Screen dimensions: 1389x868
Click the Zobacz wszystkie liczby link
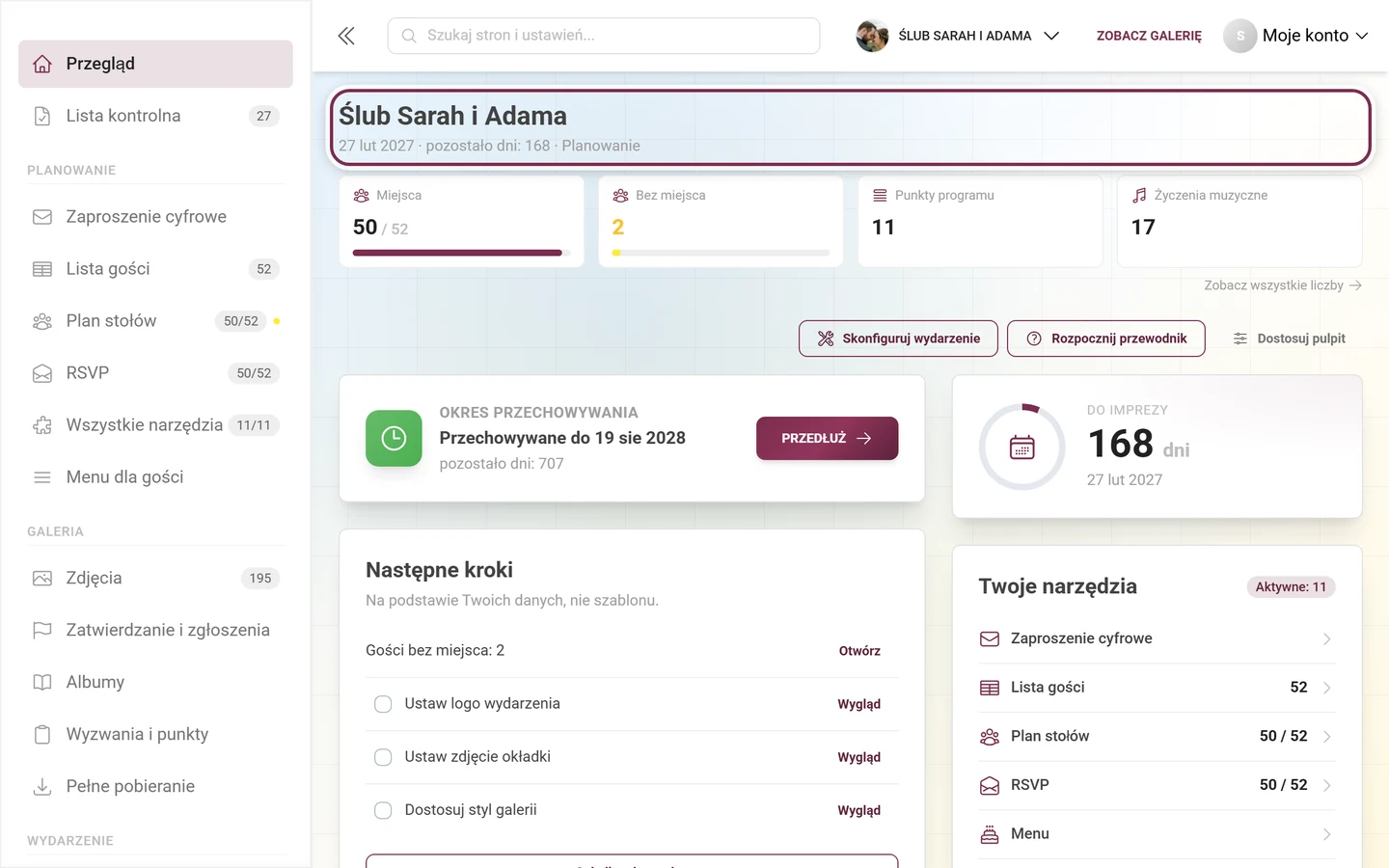click(x=1283, y=285)
